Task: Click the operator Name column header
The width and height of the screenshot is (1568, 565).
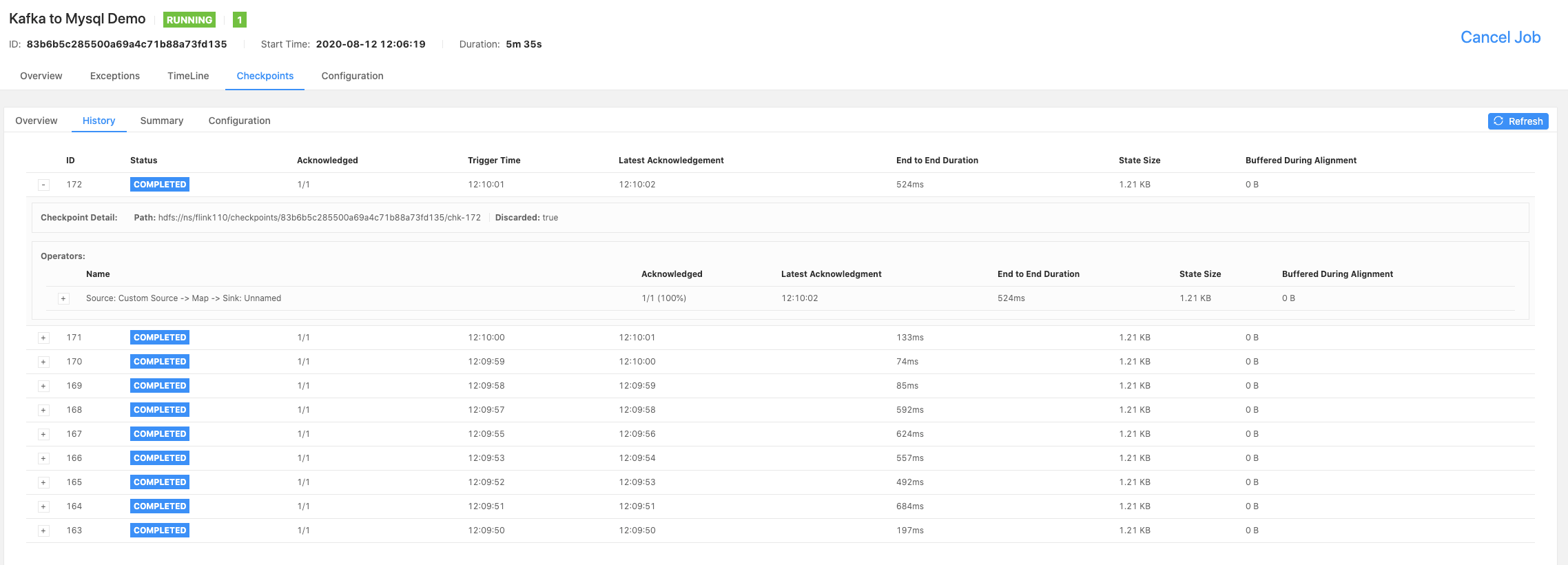Action: [98, 274]
